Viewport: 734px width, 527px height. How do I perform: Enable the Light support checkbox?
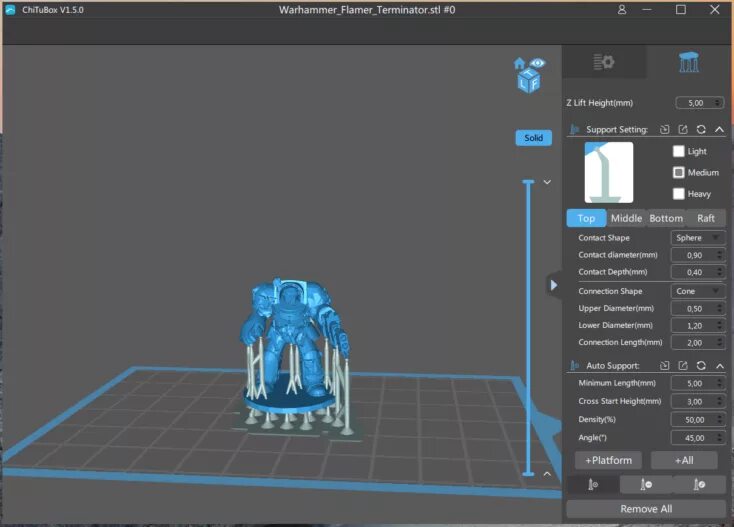tap(678, 151)
